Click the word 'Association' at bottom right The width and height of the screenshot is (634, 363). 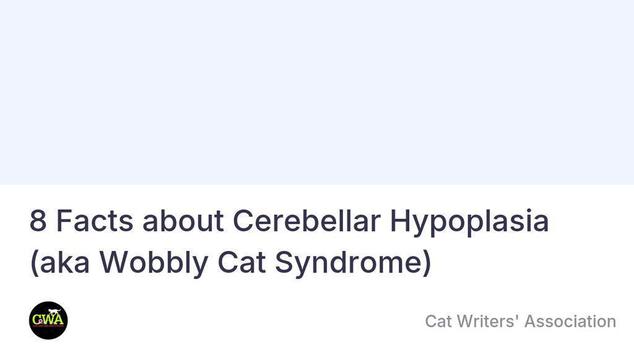[x=570, y=322]
